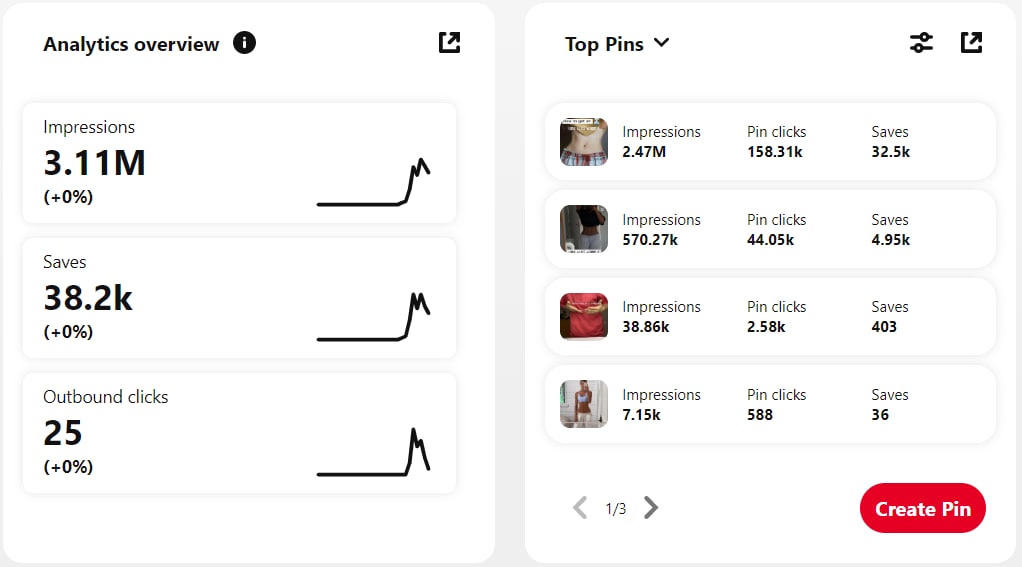Go to next page of Top Pins
The image size is (1022, 567).
click(x=651, y=508)
